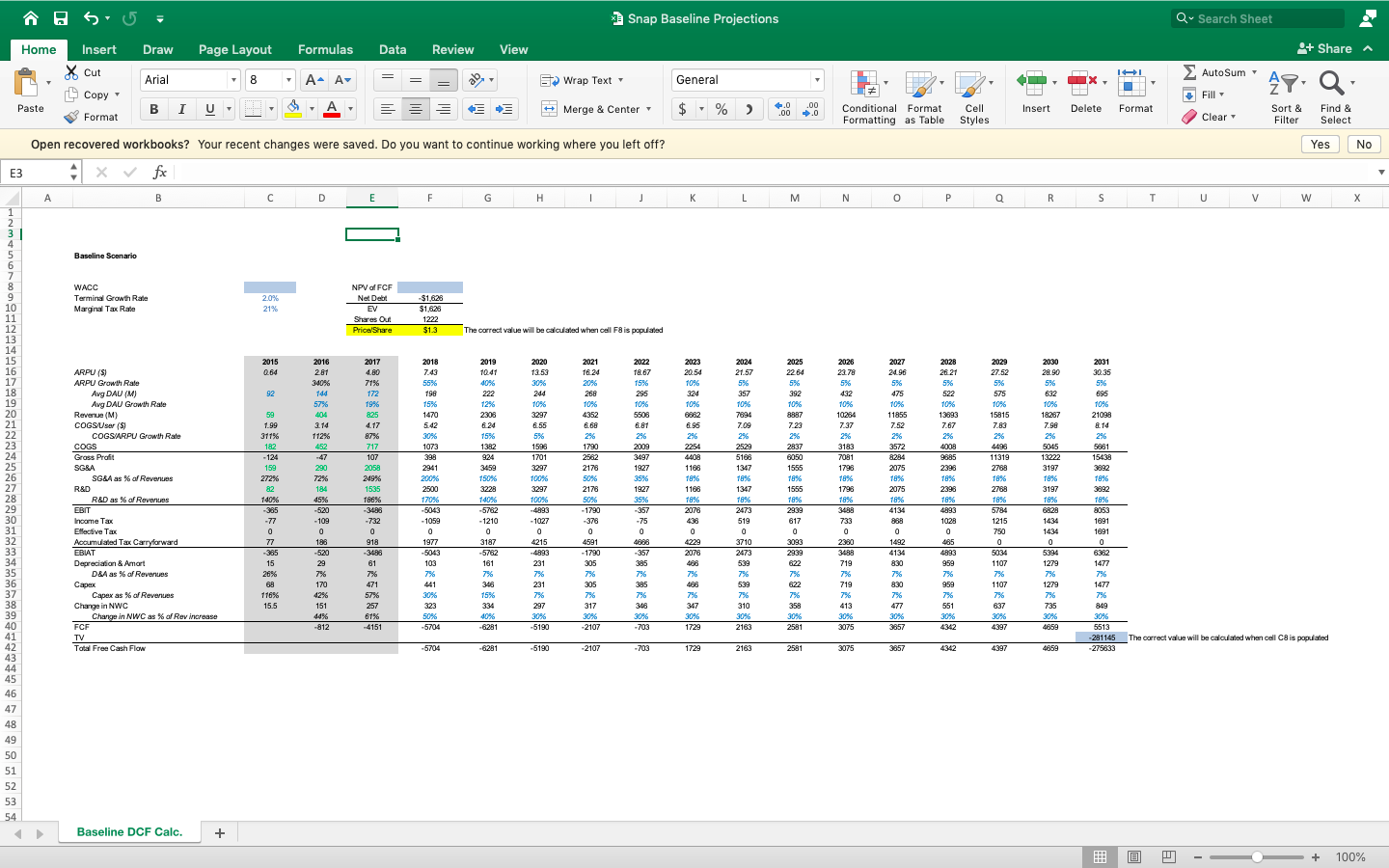Open the Page Layout ribbon tab

click(x=235, y=49)
